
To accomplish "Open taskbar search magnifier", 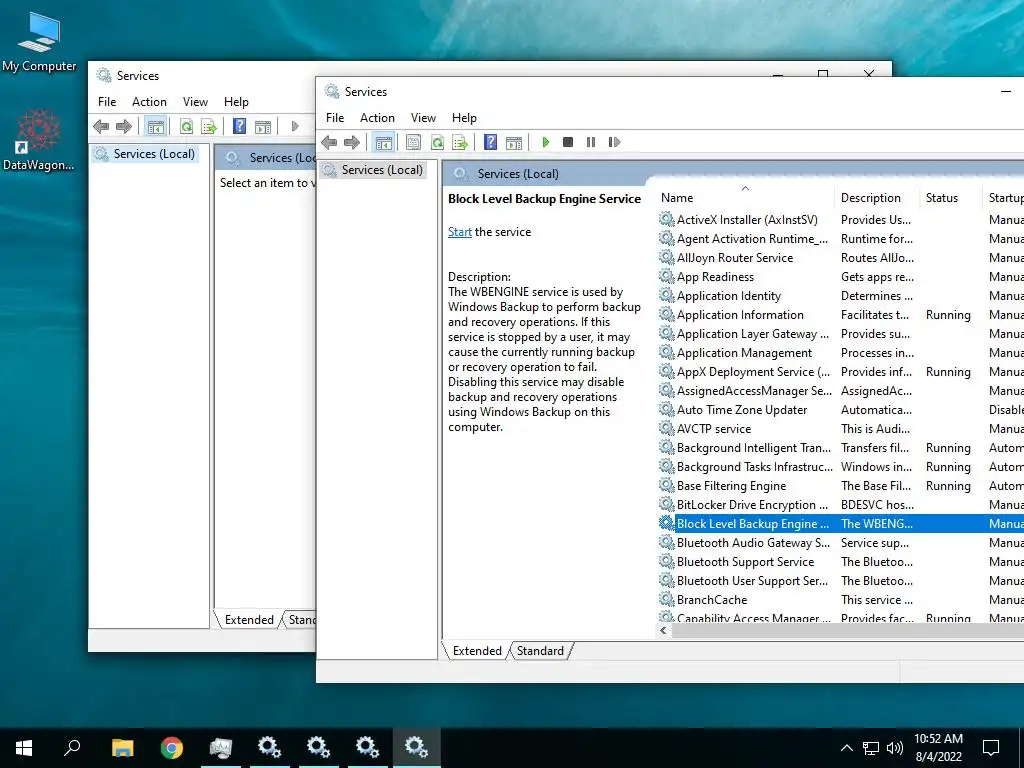I will [x=72, y=748].
